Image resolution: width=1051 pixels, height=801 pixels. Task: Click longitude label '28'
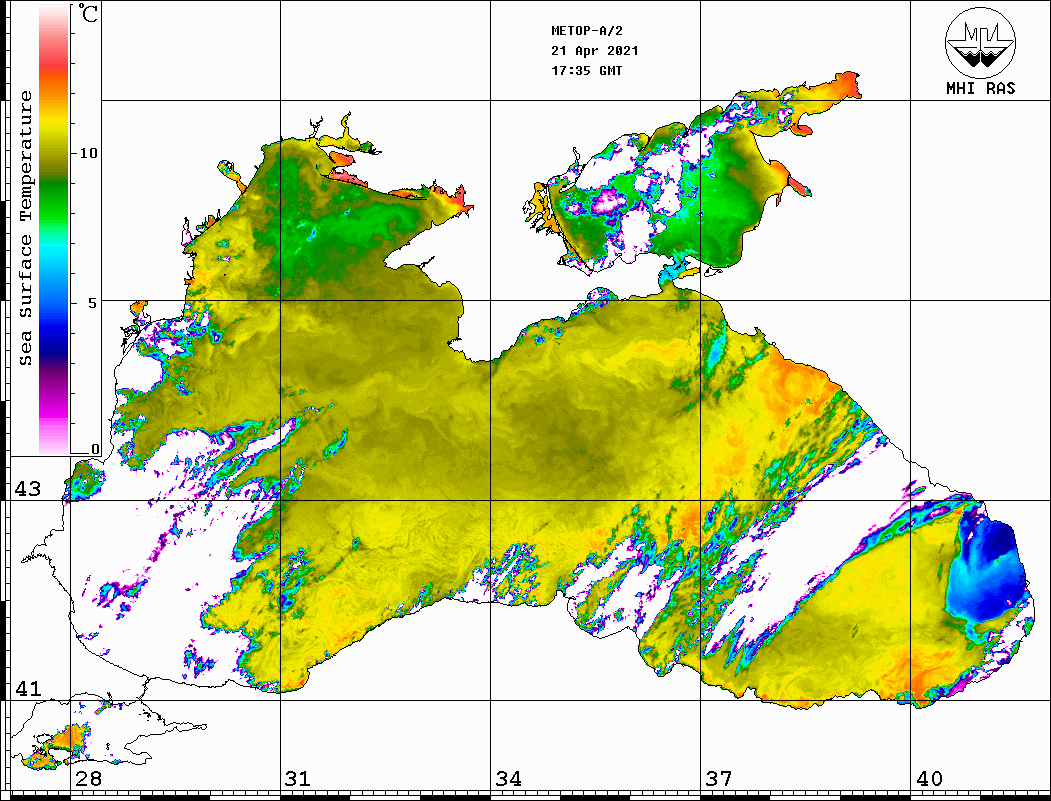pos(88,779)
